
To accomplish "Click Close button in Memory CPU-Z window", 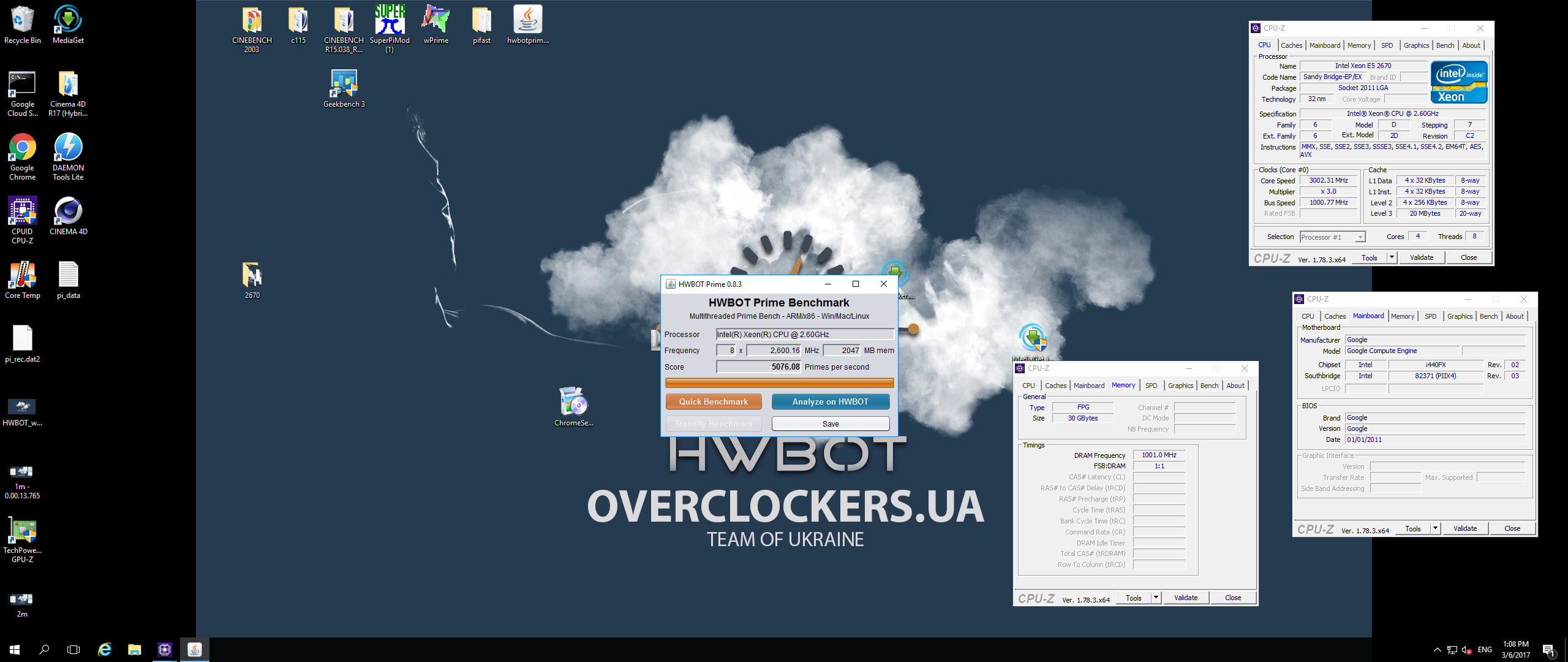I will click(x=1233, y=598).
